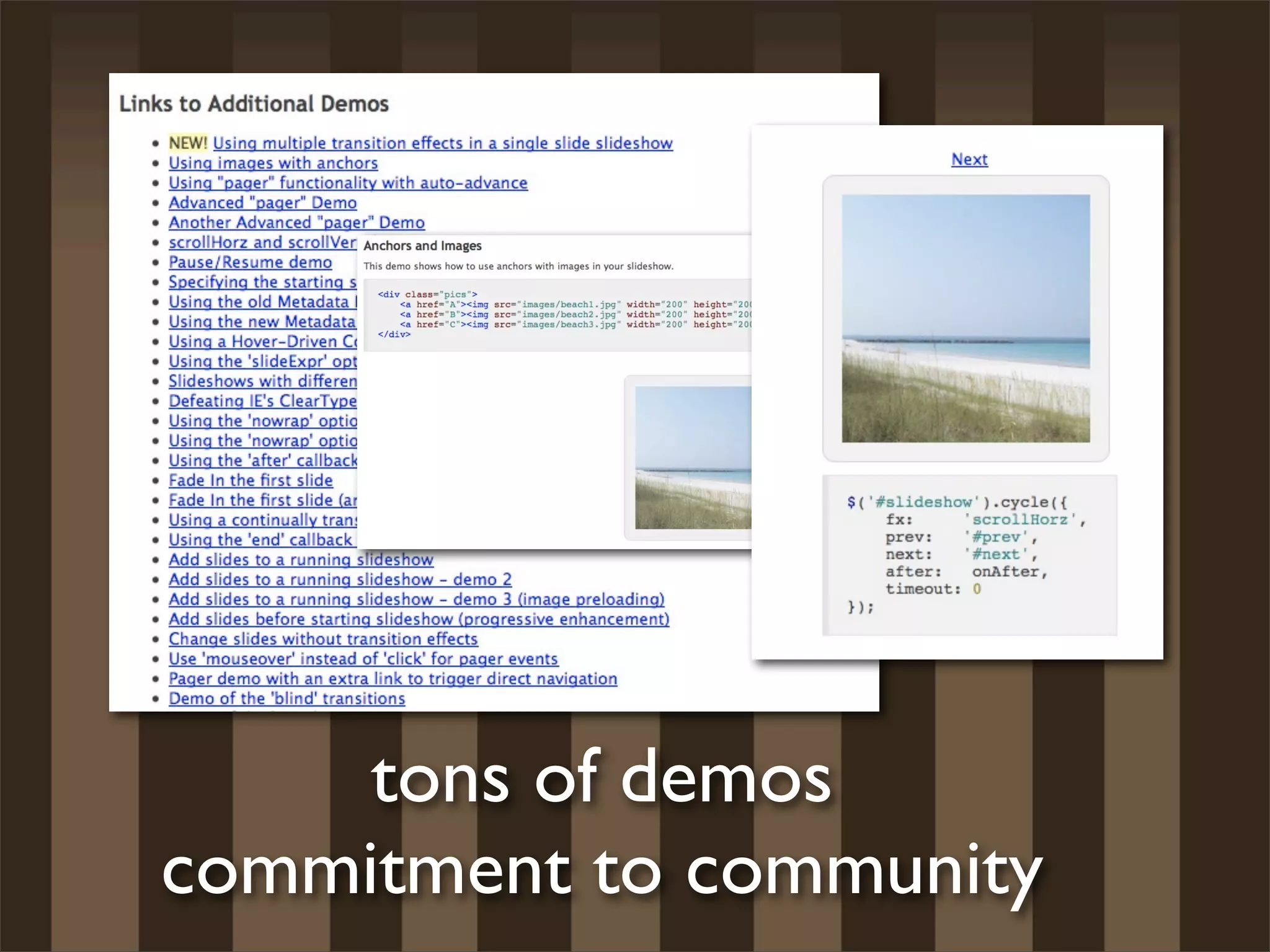Open 'Add slides to a running slideshow' link

pos(301,560)
